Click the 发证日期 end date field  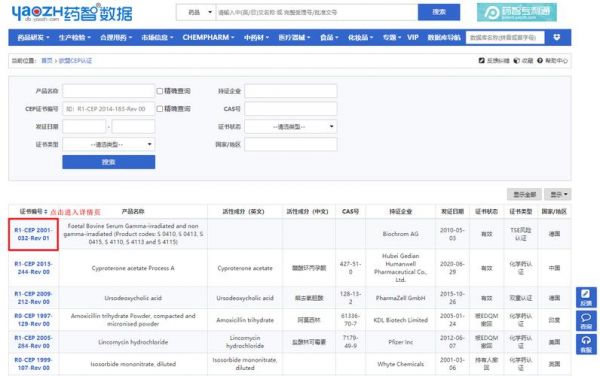tap(133, 127)
